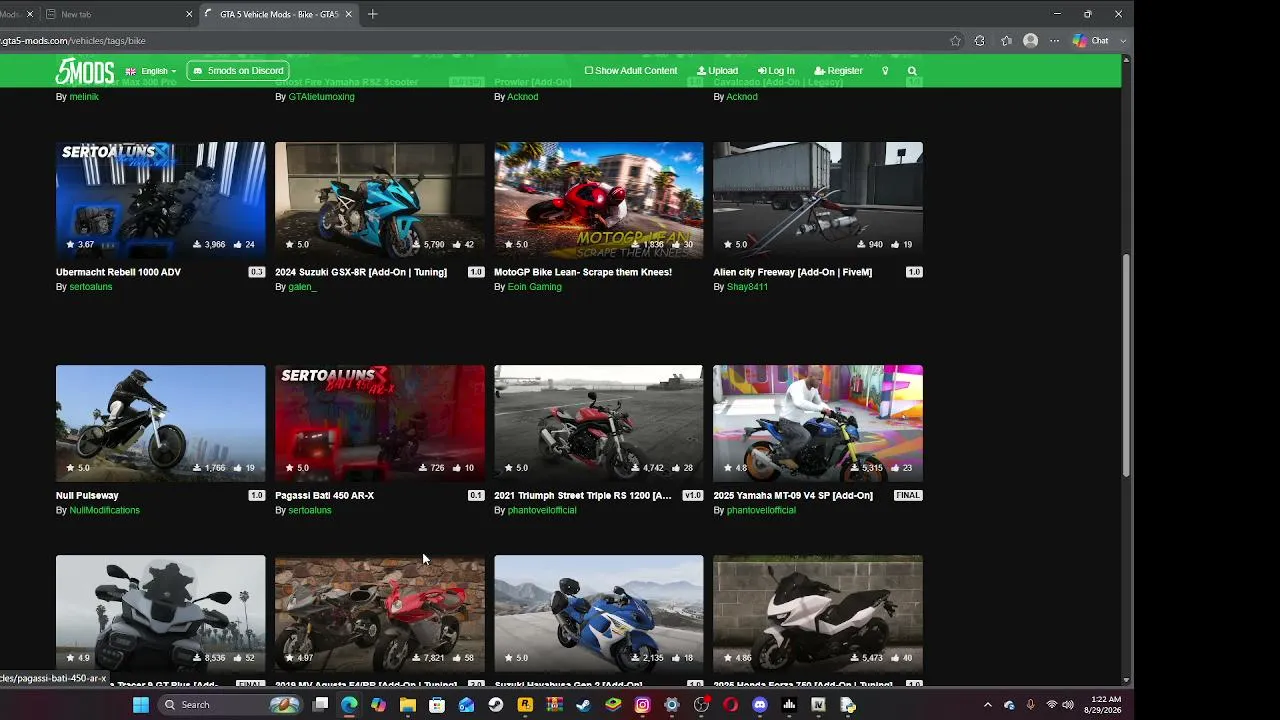Open 2025 Yamaha MT-09 V4 SP link

793,496
